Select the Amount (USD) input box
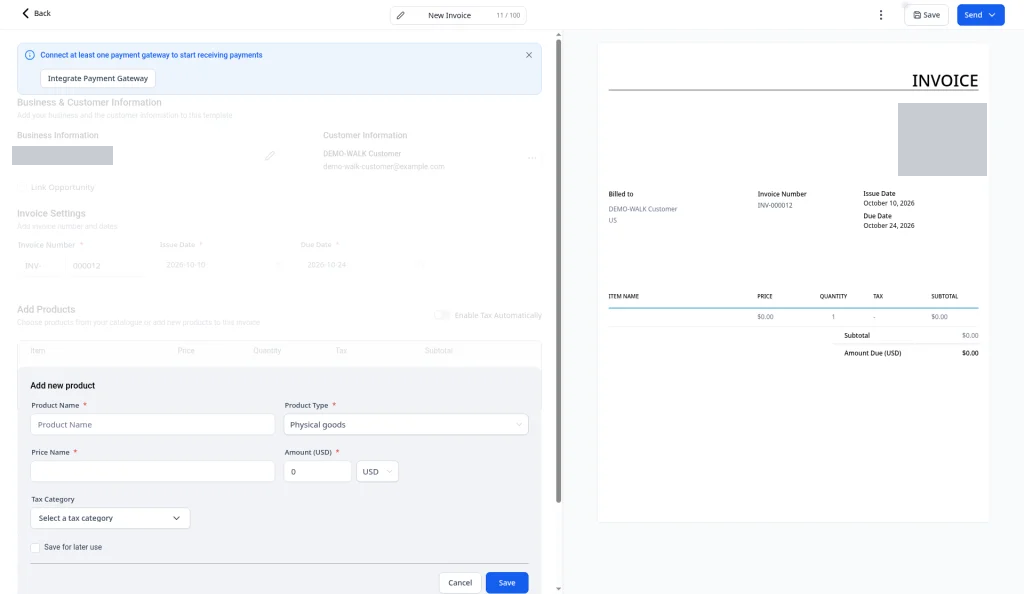Image resolution: width=1024 pixels, height=594 pixels. click(317, 472)
